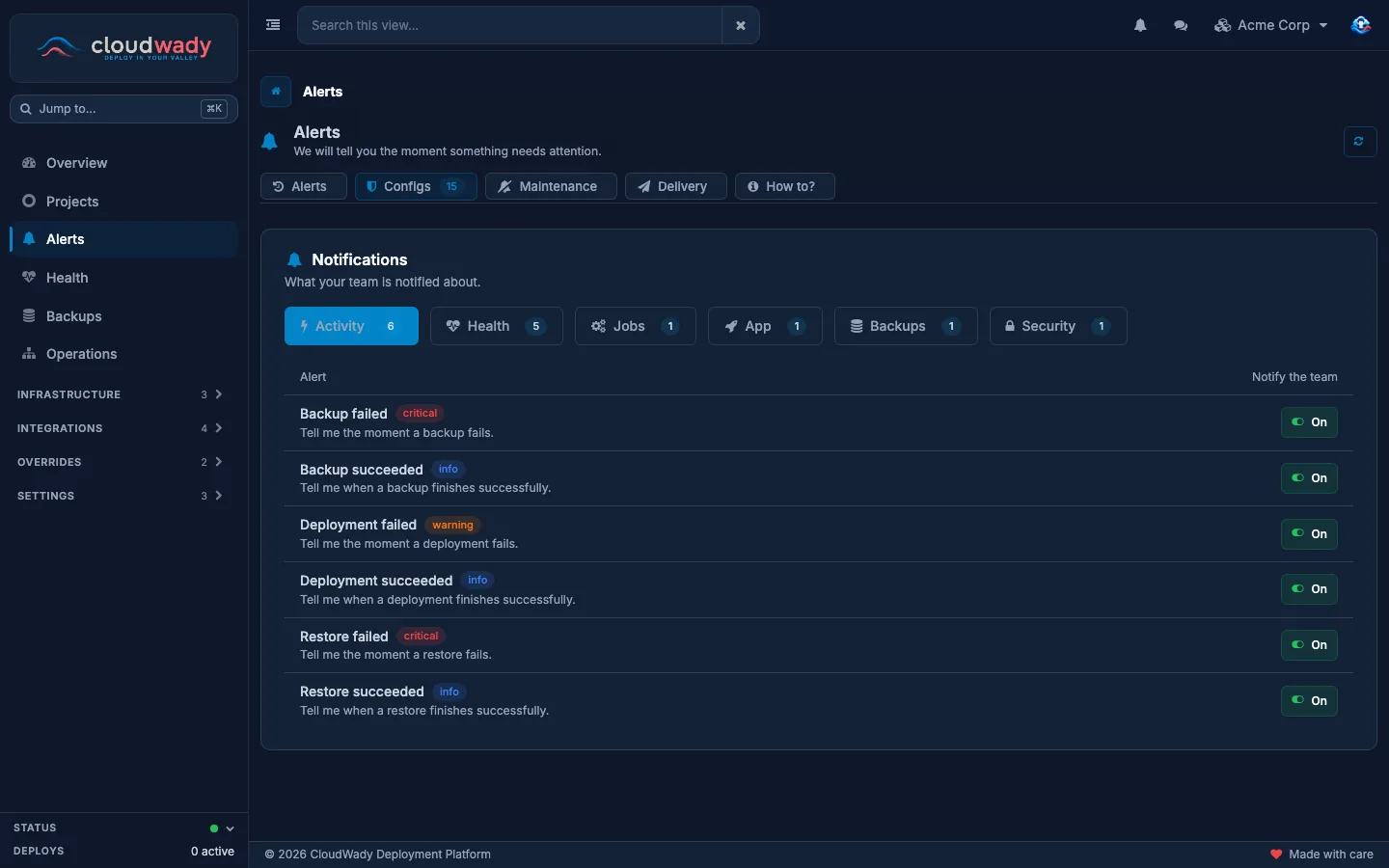Screen dimensions: 1389x868
Task: Open the Jump to quick search box
Action: click(123, 109)
